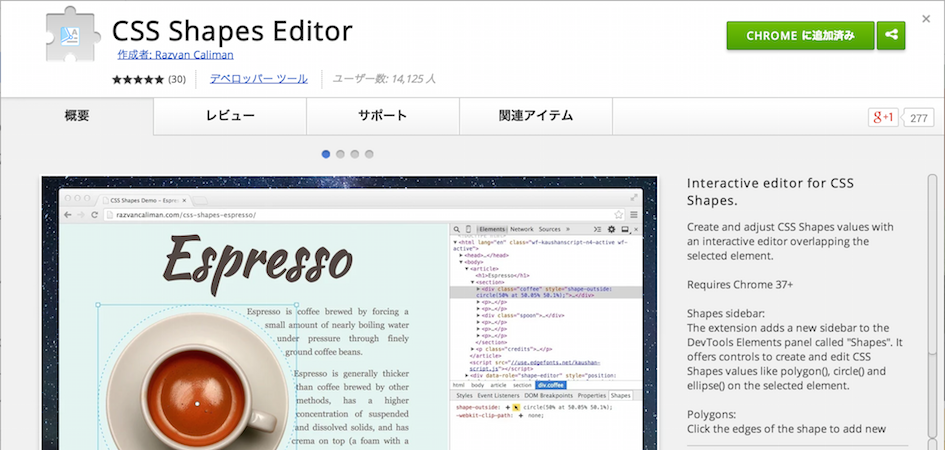Click the div.coffee breadcrumb in screenshot

551,385
